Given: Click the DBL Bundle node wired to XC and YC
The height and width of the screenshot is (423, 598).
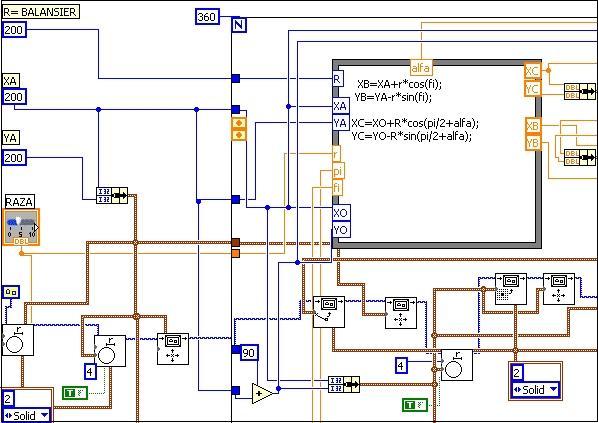Looking at the screenshot, I should pyautogui.click(x=580, y=92).
